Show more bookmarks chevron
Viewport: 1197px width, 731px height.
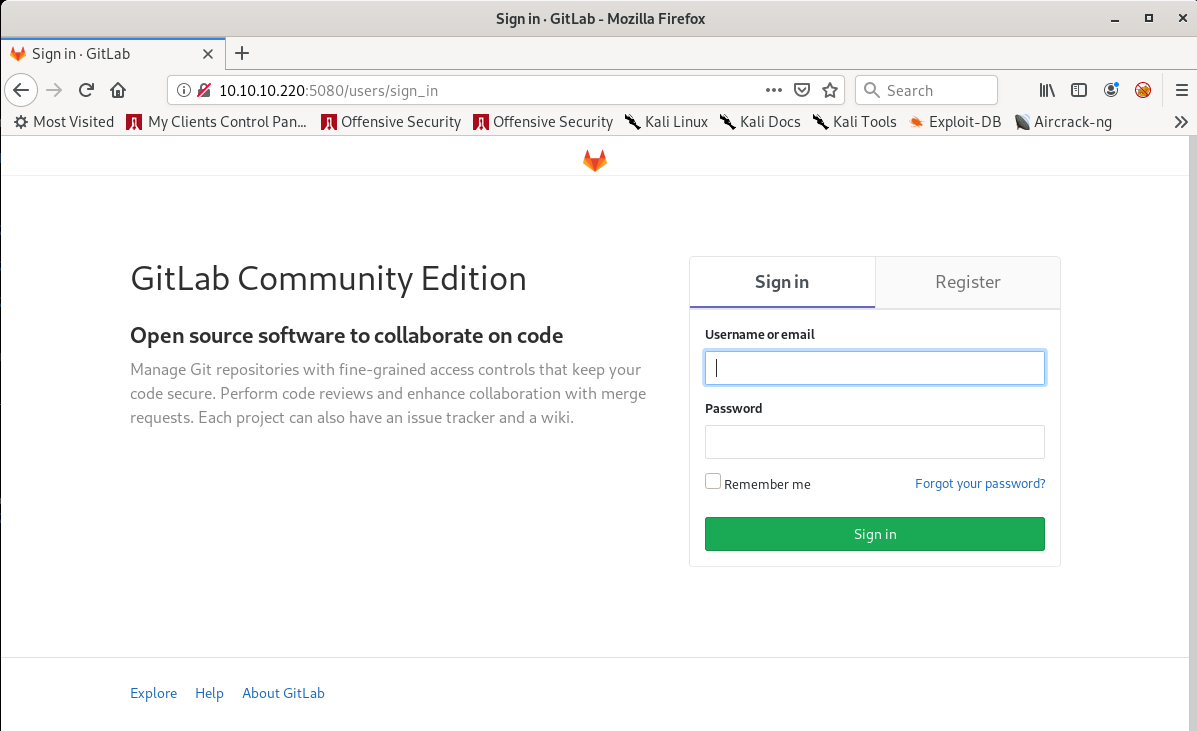click(1181, 122)
